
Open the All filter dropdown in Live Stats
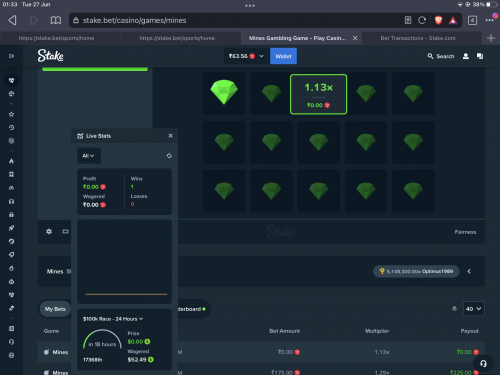[89, 156]
